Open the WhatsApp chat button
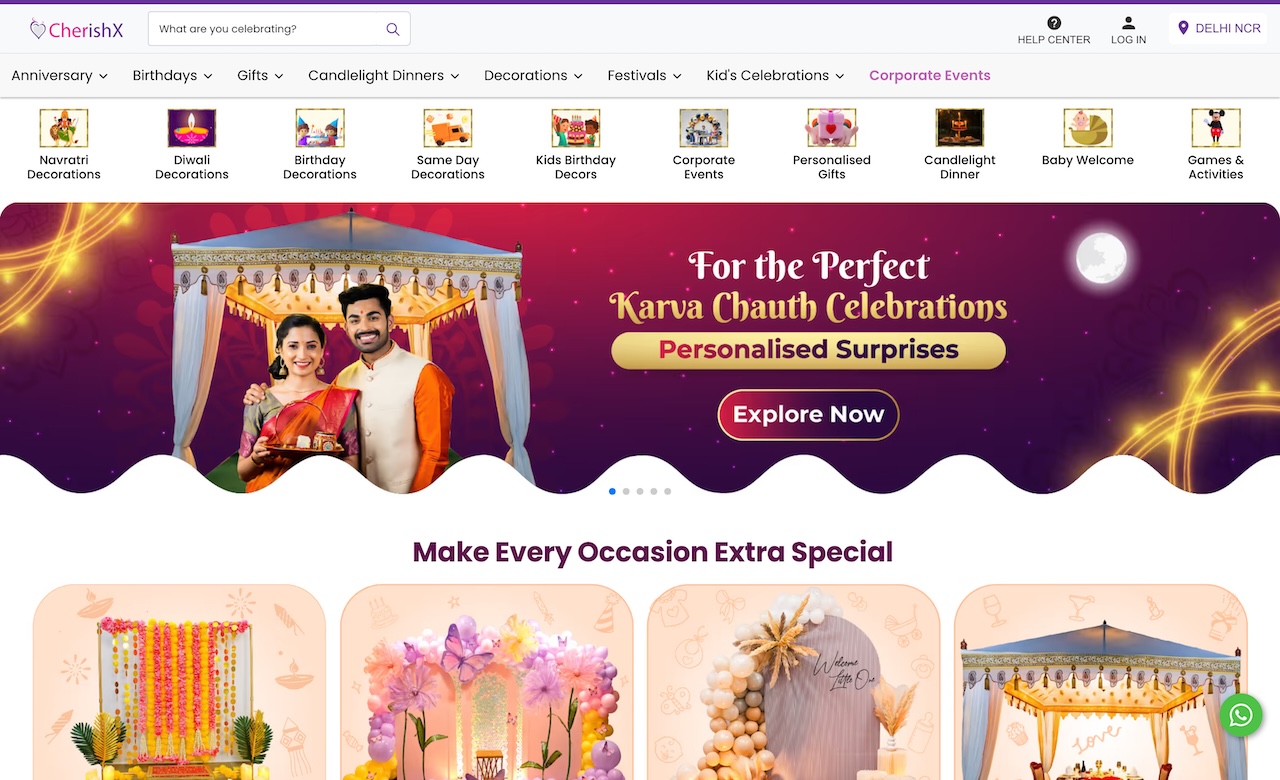This screenshot has width=1280, height=780. coord(1241,715)
